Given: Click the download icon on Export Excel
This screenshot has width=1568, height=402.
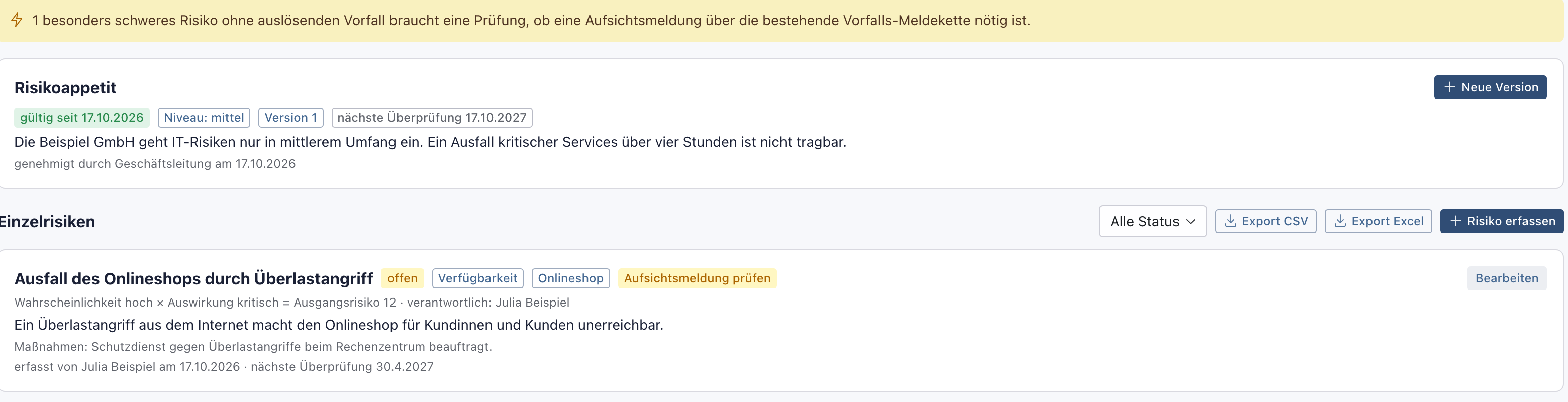Looking at the screenshot, I should (x=1340, y=221).
